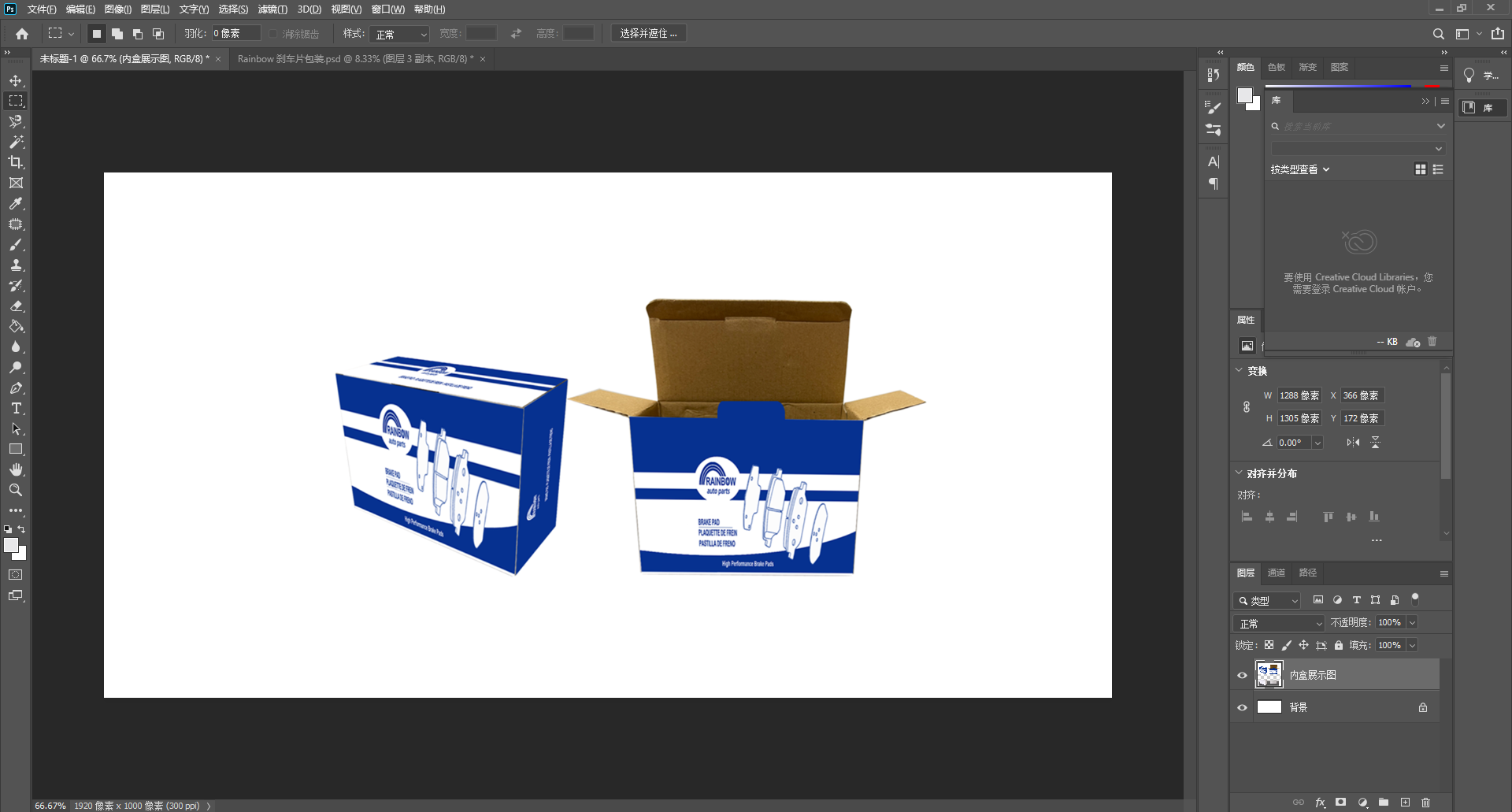Toggle lock all on the layer

pos(1338,645)
